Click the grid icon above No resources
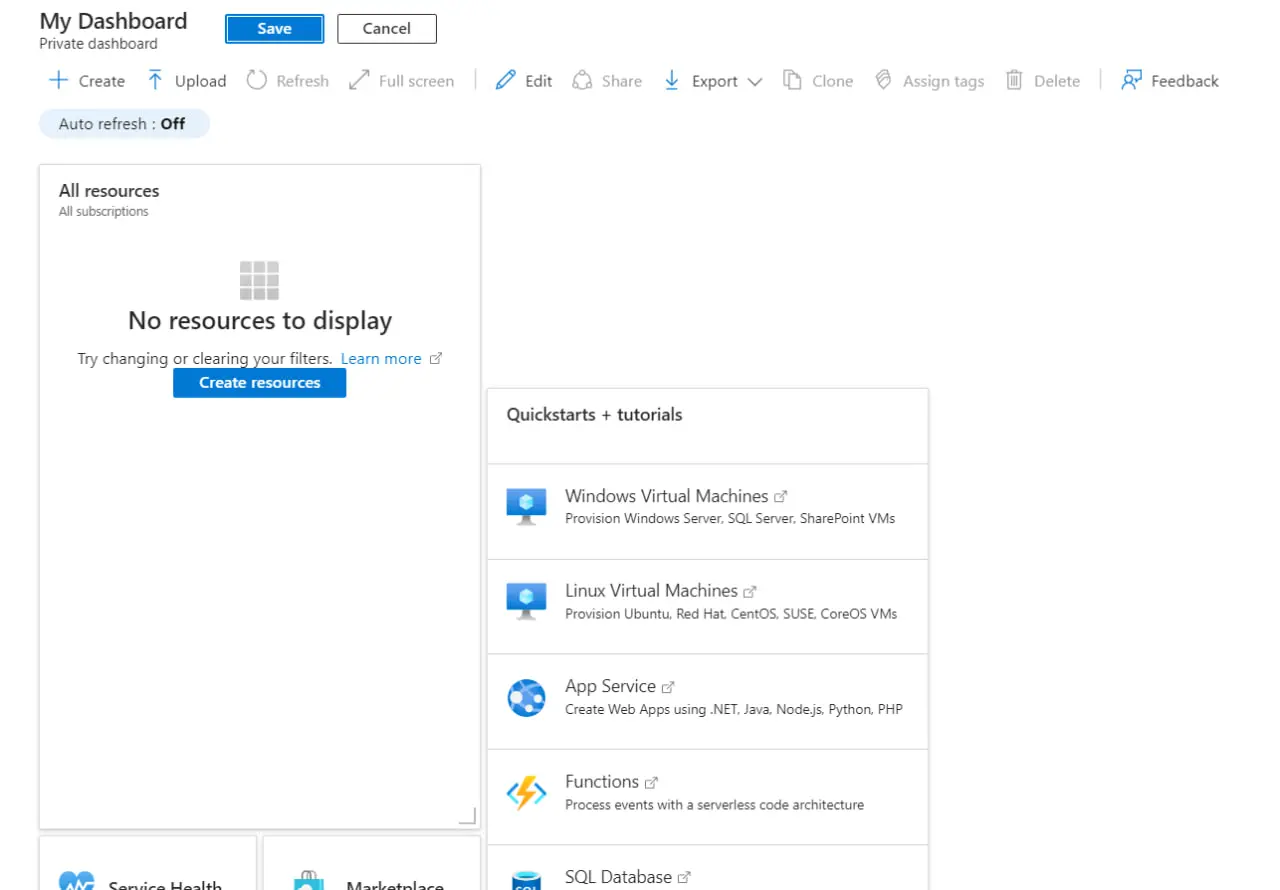 [x=260, y=281]
